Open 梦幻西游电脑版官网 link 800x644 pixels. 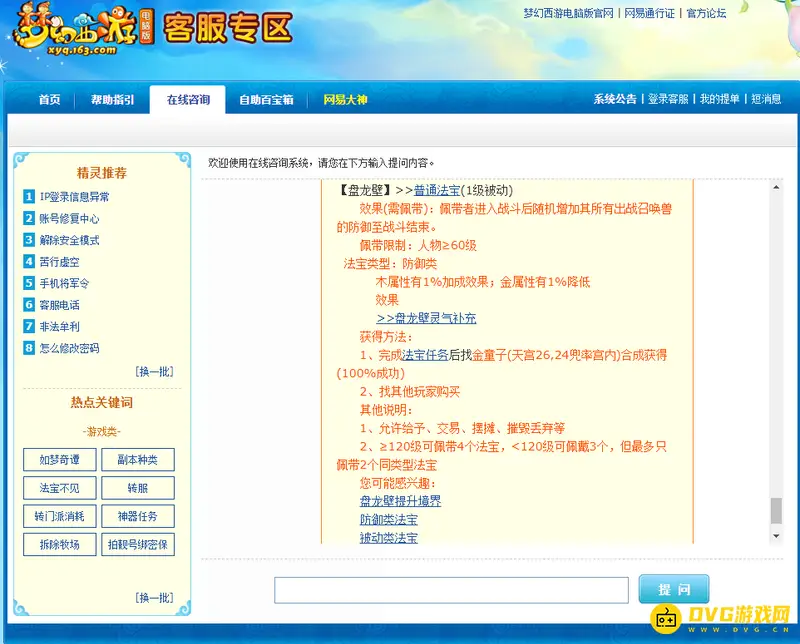[x=568, y=13]
